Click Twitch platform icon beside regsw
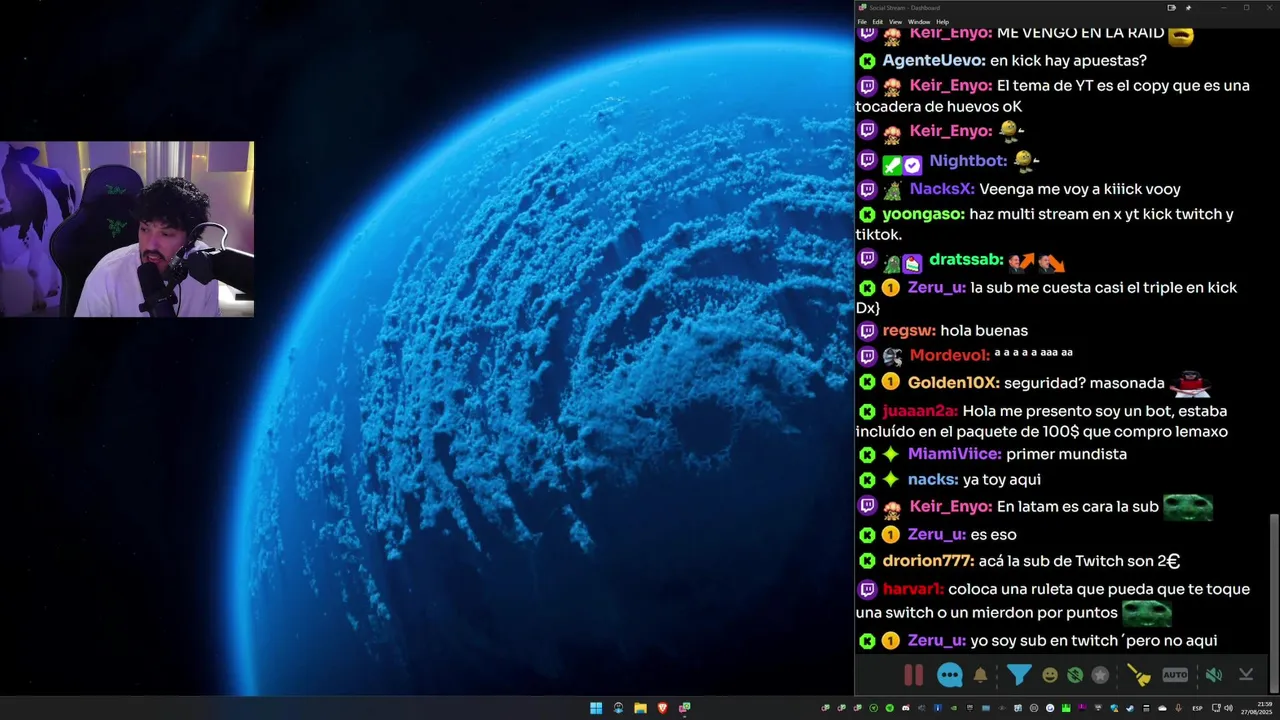 pos(867,331)
